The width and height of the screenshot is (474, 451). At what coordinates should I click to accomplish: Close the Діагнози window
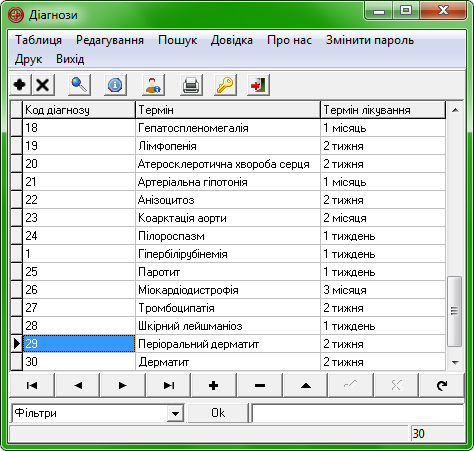443,11
